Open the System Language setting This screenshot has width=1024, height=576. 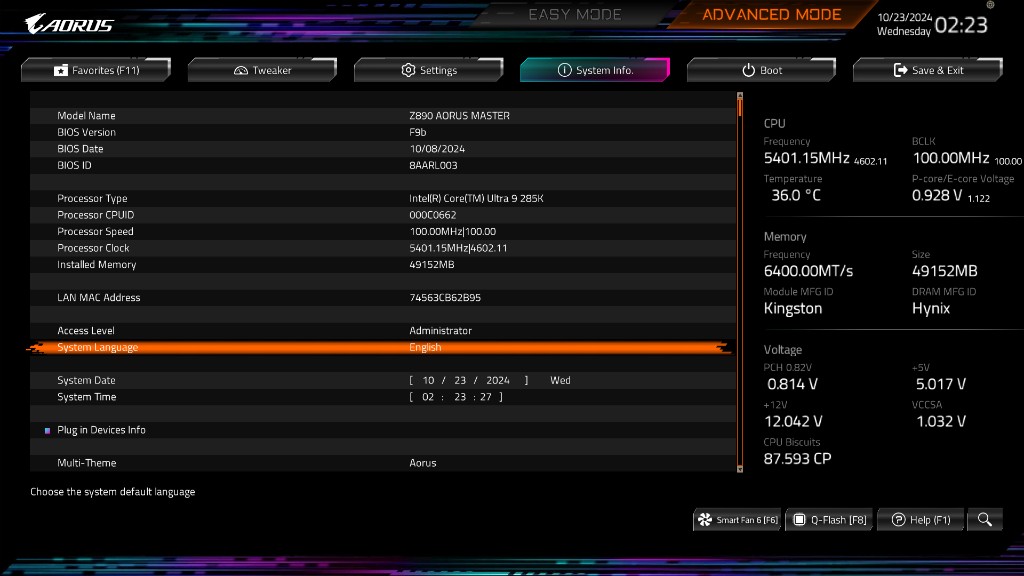pos(379,347)
